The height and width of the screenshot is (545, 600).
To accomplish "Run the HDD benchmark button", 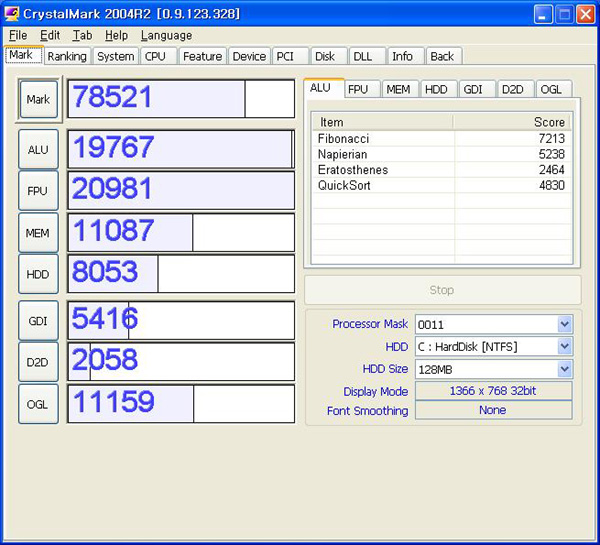I will (38, 274).
